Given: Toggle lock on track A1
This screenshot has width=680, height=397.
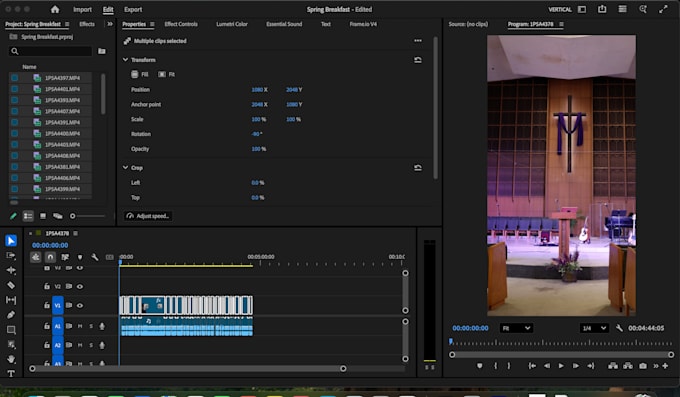Looking at the screenshot, I should 46,326.
